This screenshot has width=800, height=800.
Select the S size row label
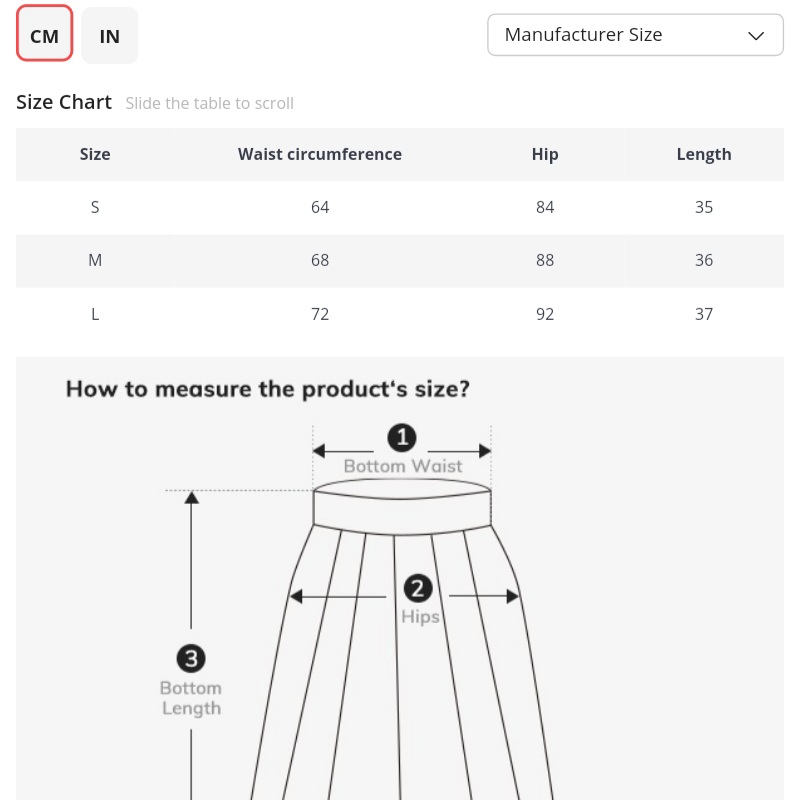tap(95, 207)
